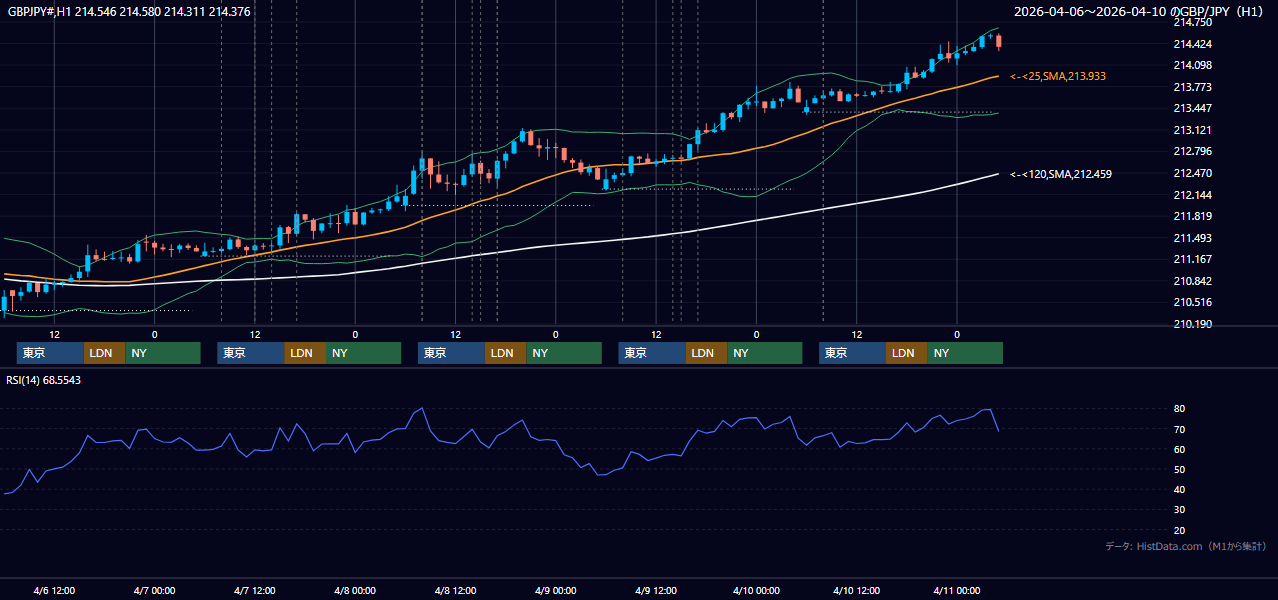The width and height of the screenshot is (1278, 600).
Task: Click the 210.190 price axis label
Action: (1192, 324)
